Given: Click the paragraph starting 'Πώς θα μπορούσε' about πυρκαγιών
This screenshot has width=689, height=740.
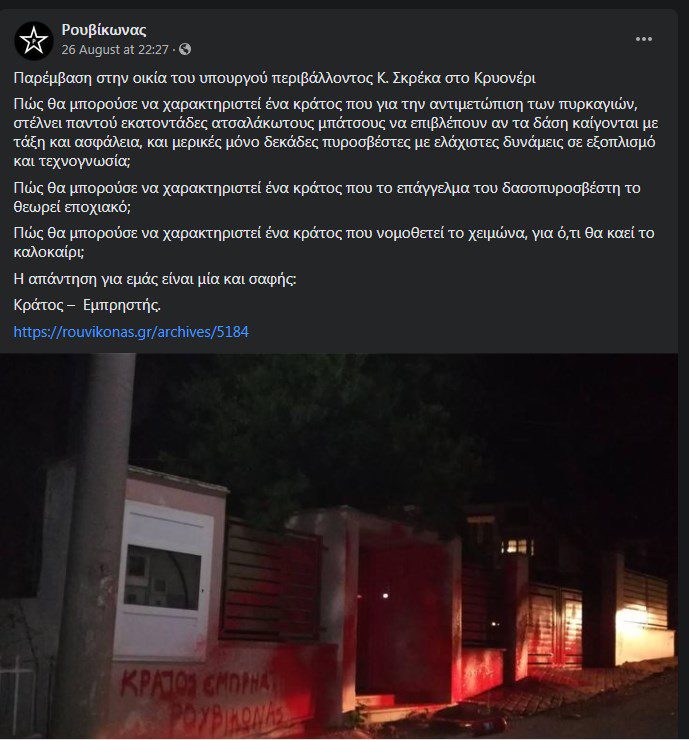Looking at the screenshot, I should 336,133.
